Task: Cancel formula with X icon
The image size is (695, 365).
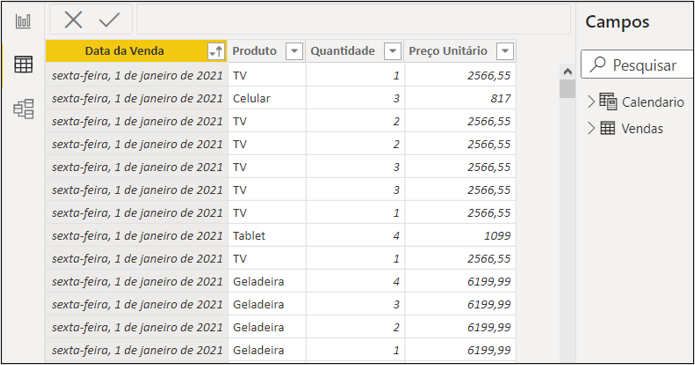Action: pyautogui.click(x=73, y=20)
